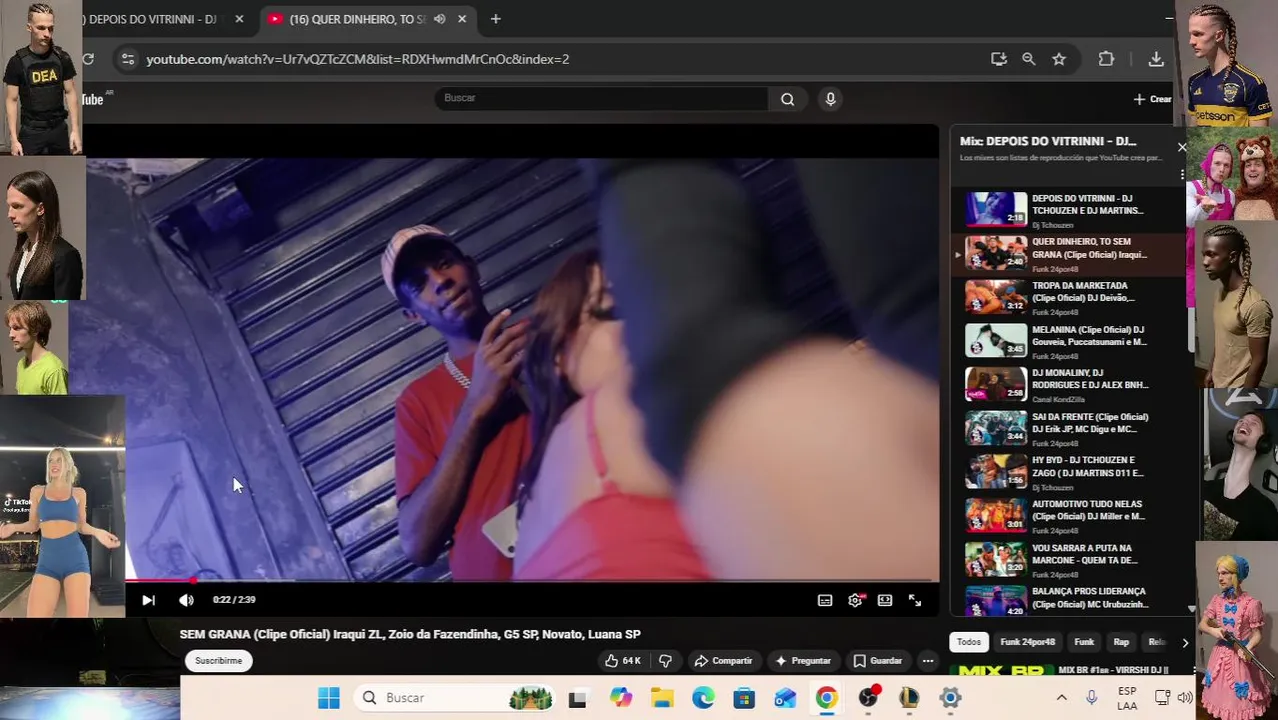
Task: Open Chrome downloads icon
Action: point(1156,59)
